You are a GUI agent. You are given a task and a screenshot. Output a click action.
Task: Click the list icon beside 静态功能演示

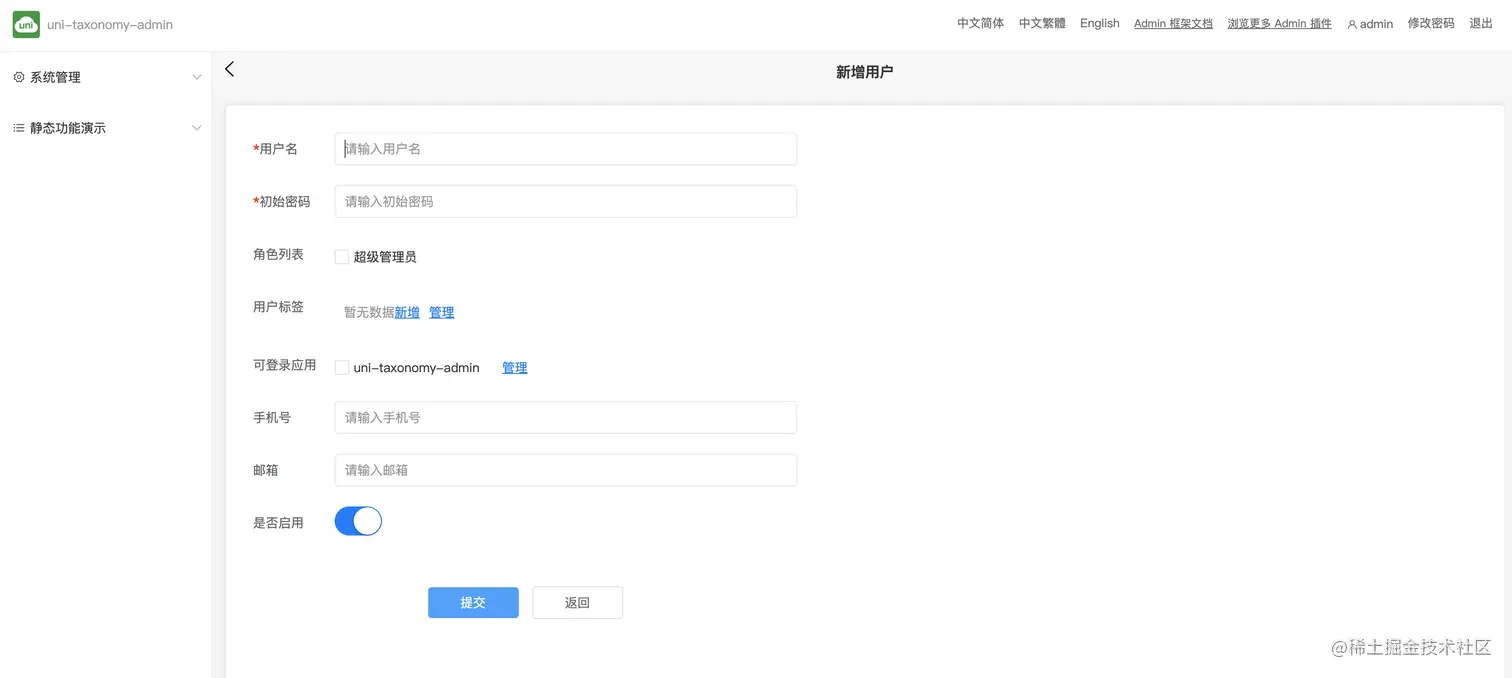click(x=18, y=127)
